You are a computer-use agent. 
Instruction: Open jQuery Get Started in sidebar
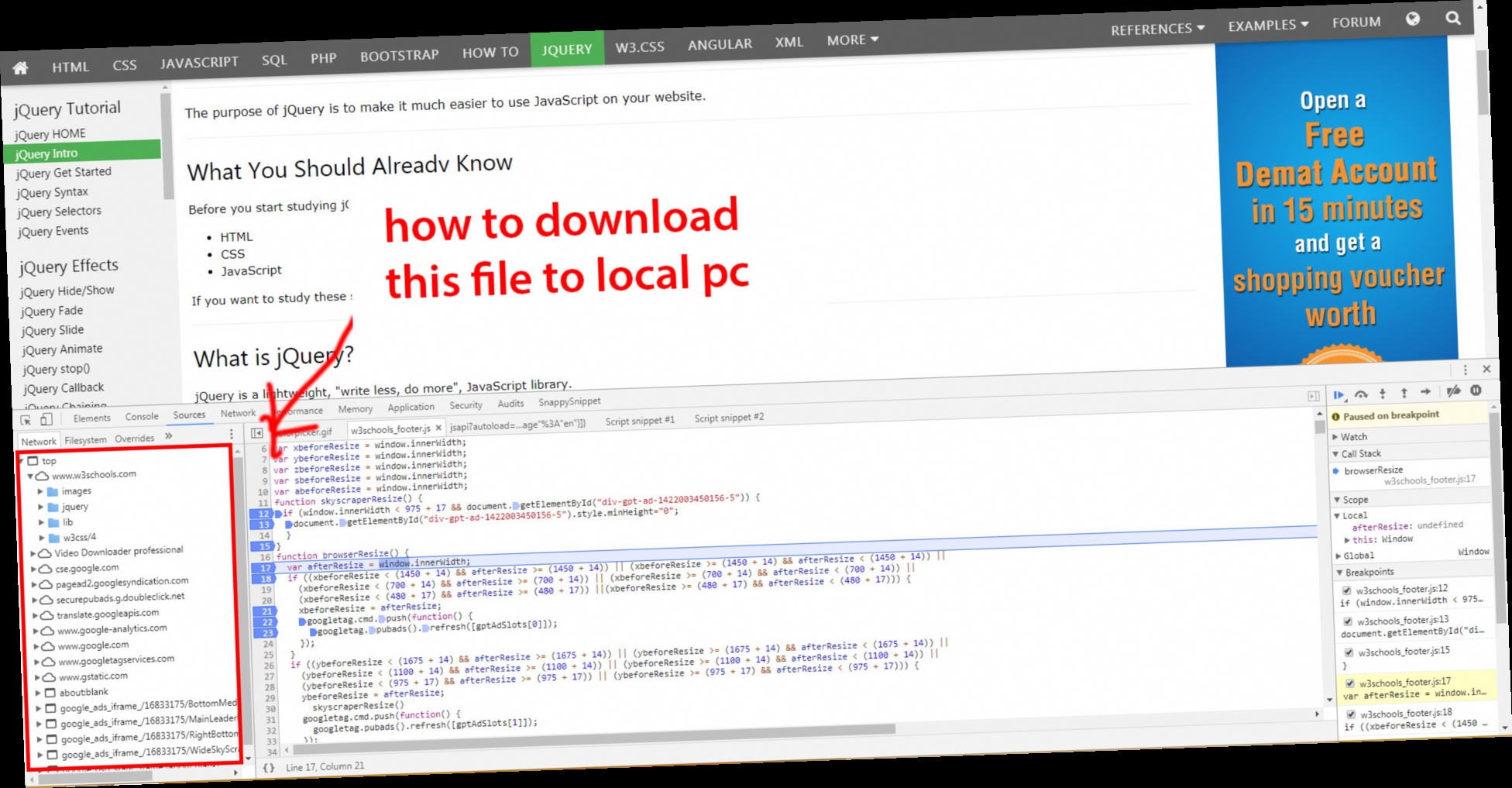pyautogui.click(x=64, y=173)
